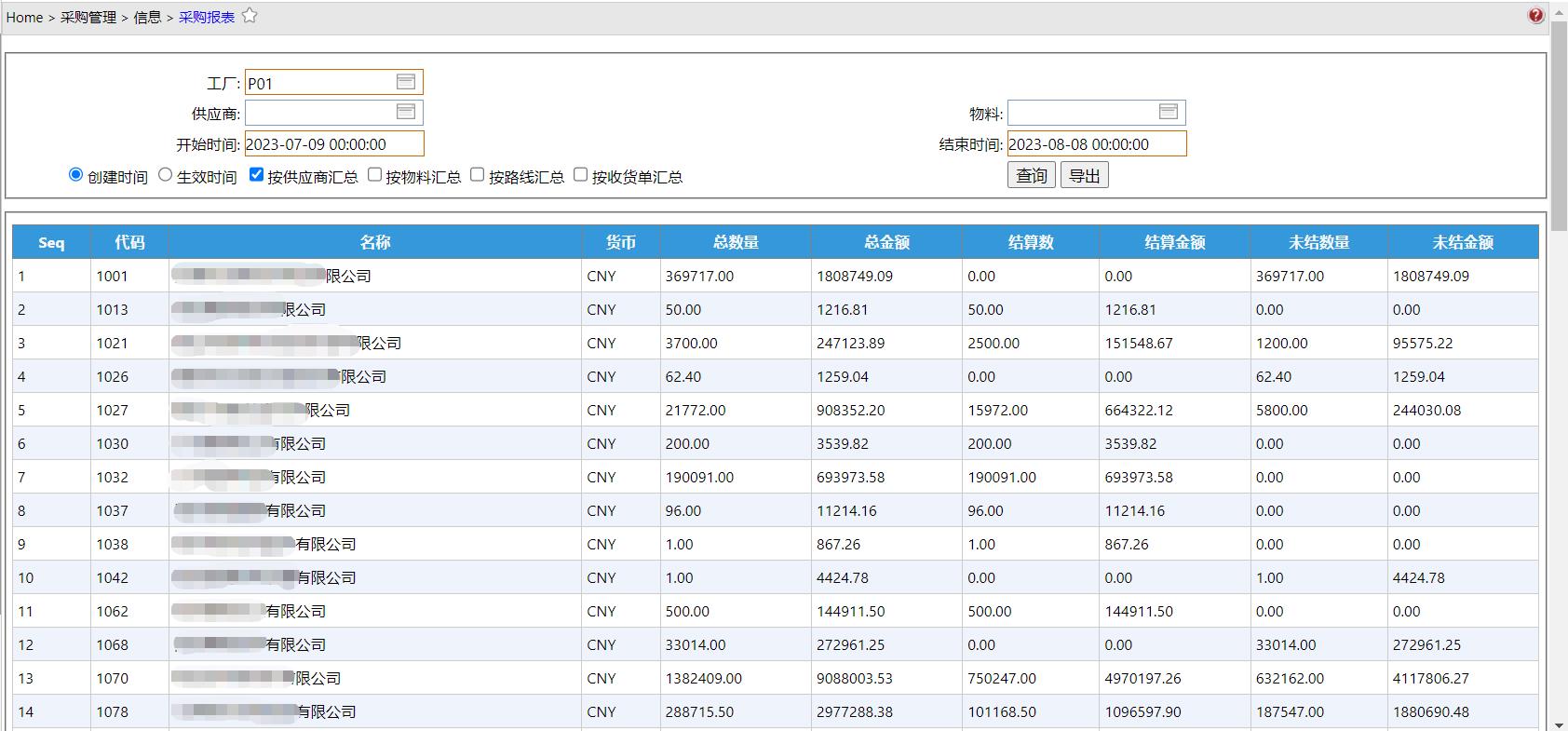Click the 结算数 column header
1568x731 pixels.
click(1031, 242)
